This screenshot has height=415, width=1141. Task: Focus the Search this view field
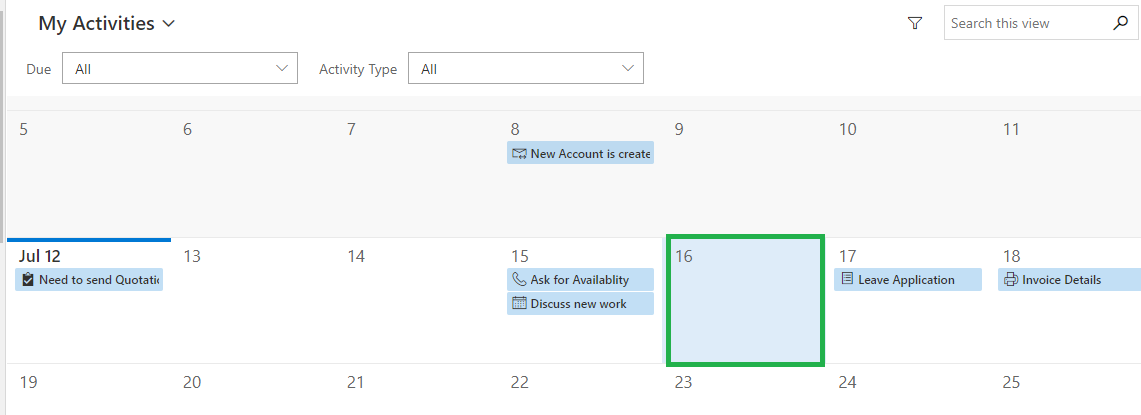(1027, 23)
